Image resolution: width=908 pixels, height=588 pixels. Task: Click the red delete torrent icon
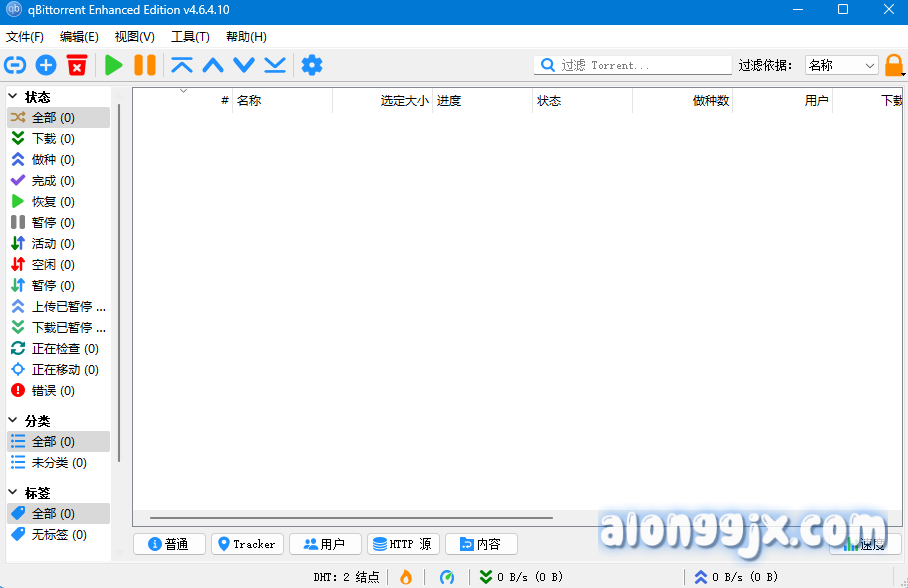(x=77, y=65)
